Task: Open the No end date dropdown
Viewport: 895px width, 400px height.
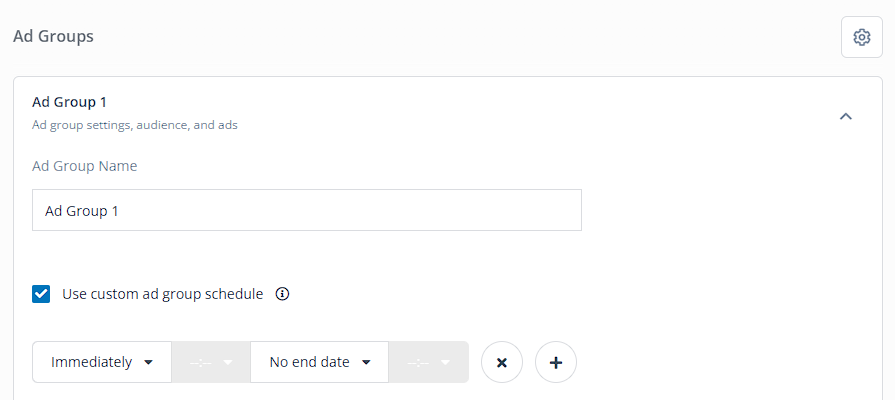Action: click(x=320, y=362)
